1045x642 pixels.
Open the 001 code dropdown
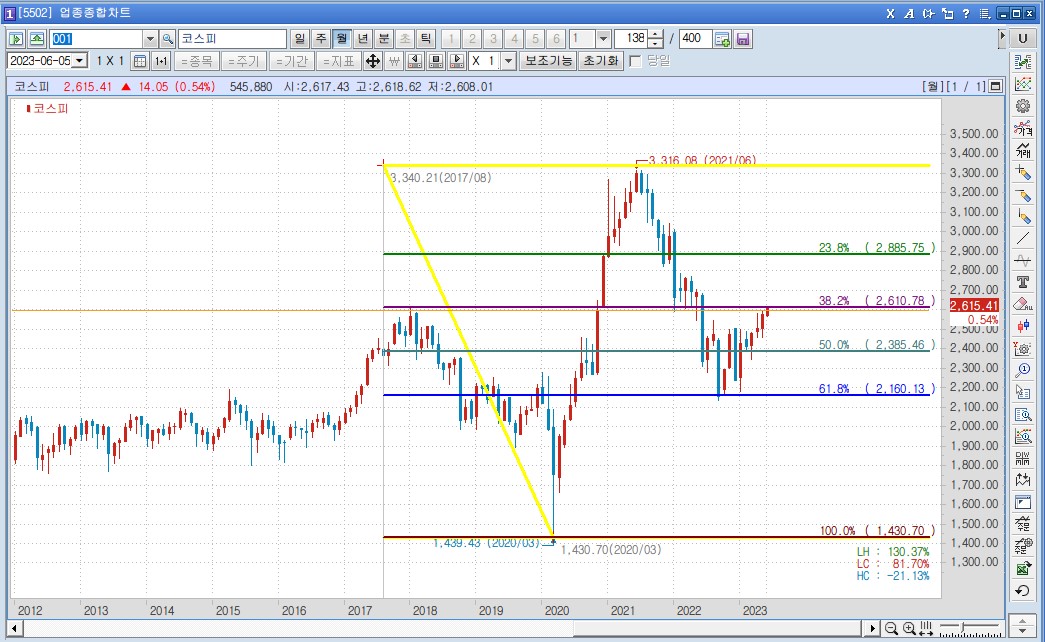pos(150,39)
